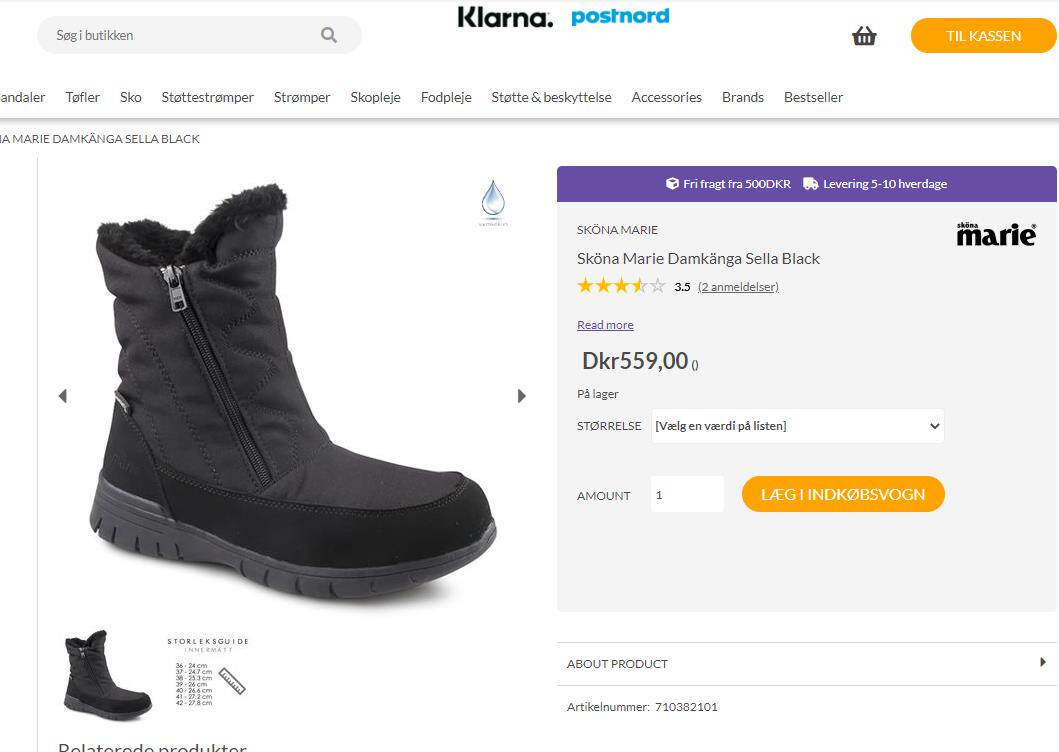Expand the About Product section

(806, 664)
